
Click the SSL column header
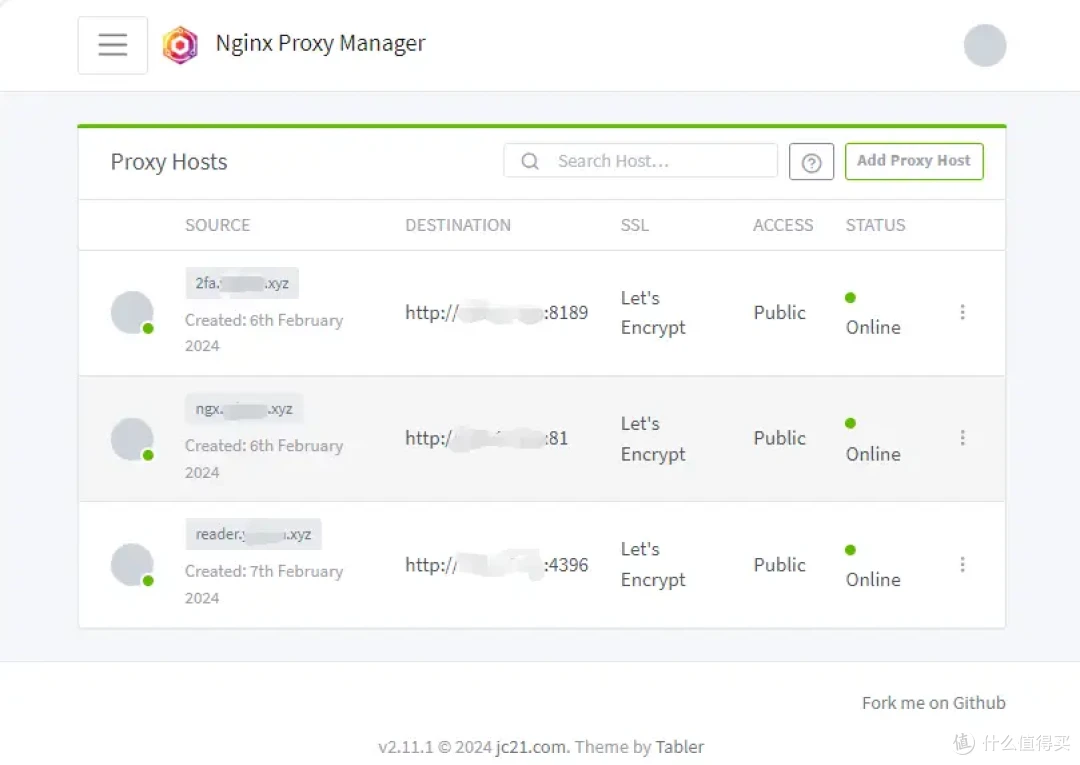pos(634,225)
